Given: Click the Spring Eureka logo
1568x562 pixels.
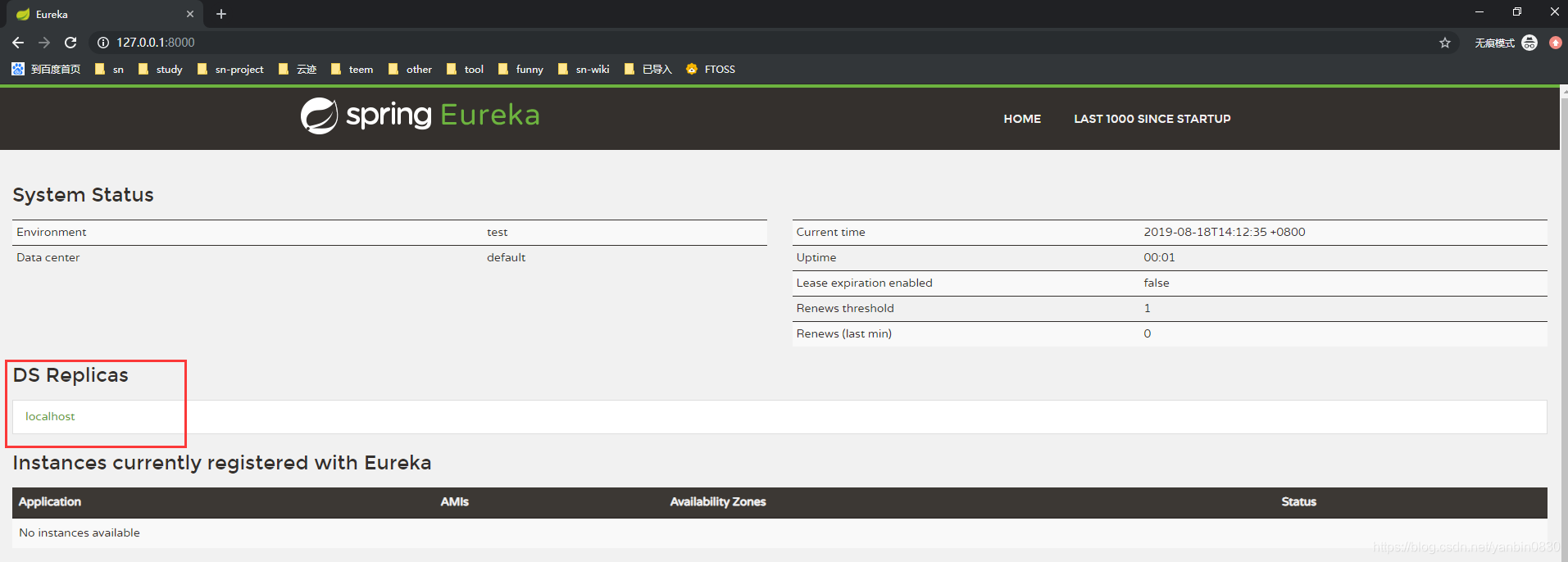Looking at the screenshot, I should [x=420, y=116].
